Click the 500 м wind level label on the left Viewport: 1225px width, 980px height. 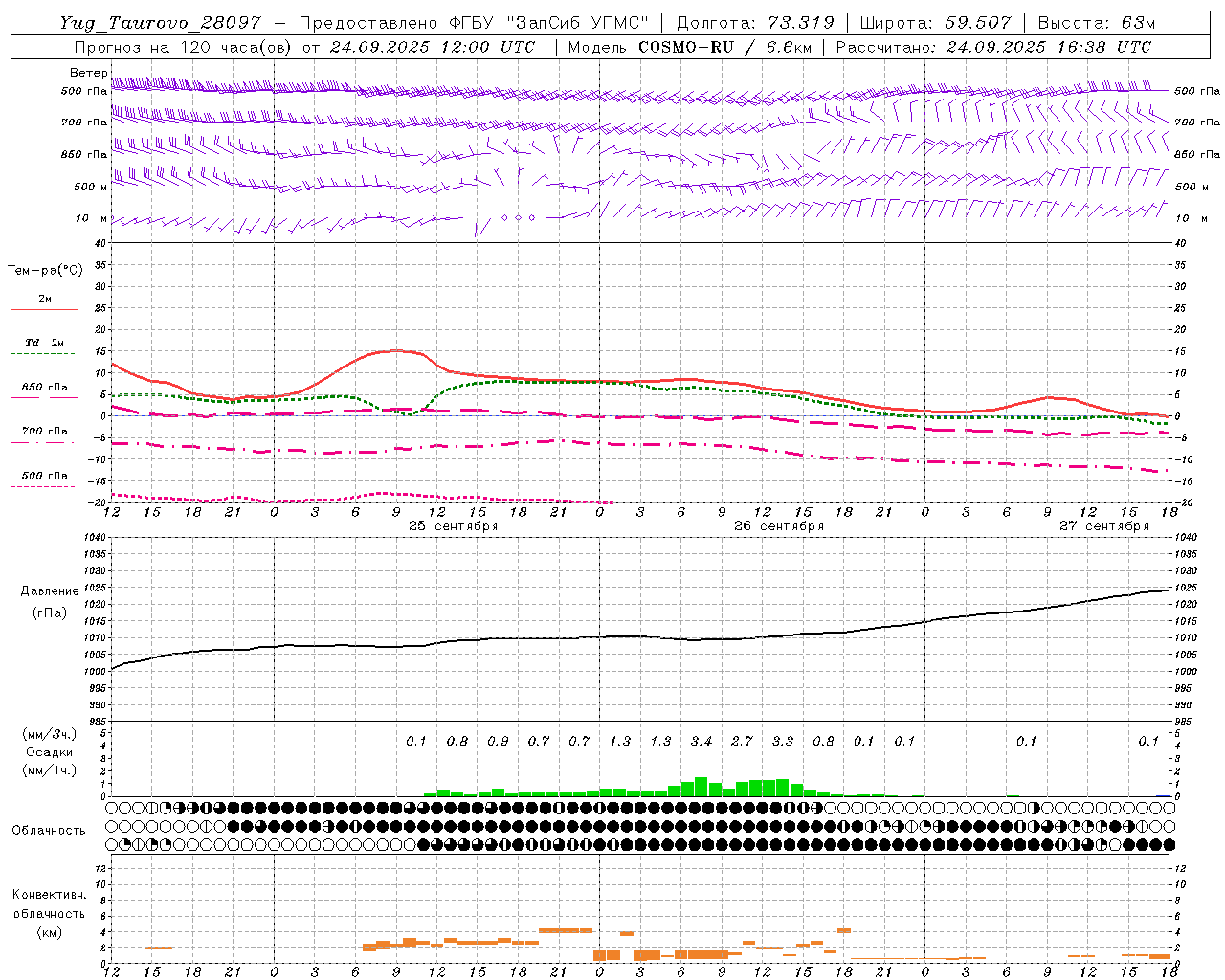pyautogui.click(x=91, y=187)
